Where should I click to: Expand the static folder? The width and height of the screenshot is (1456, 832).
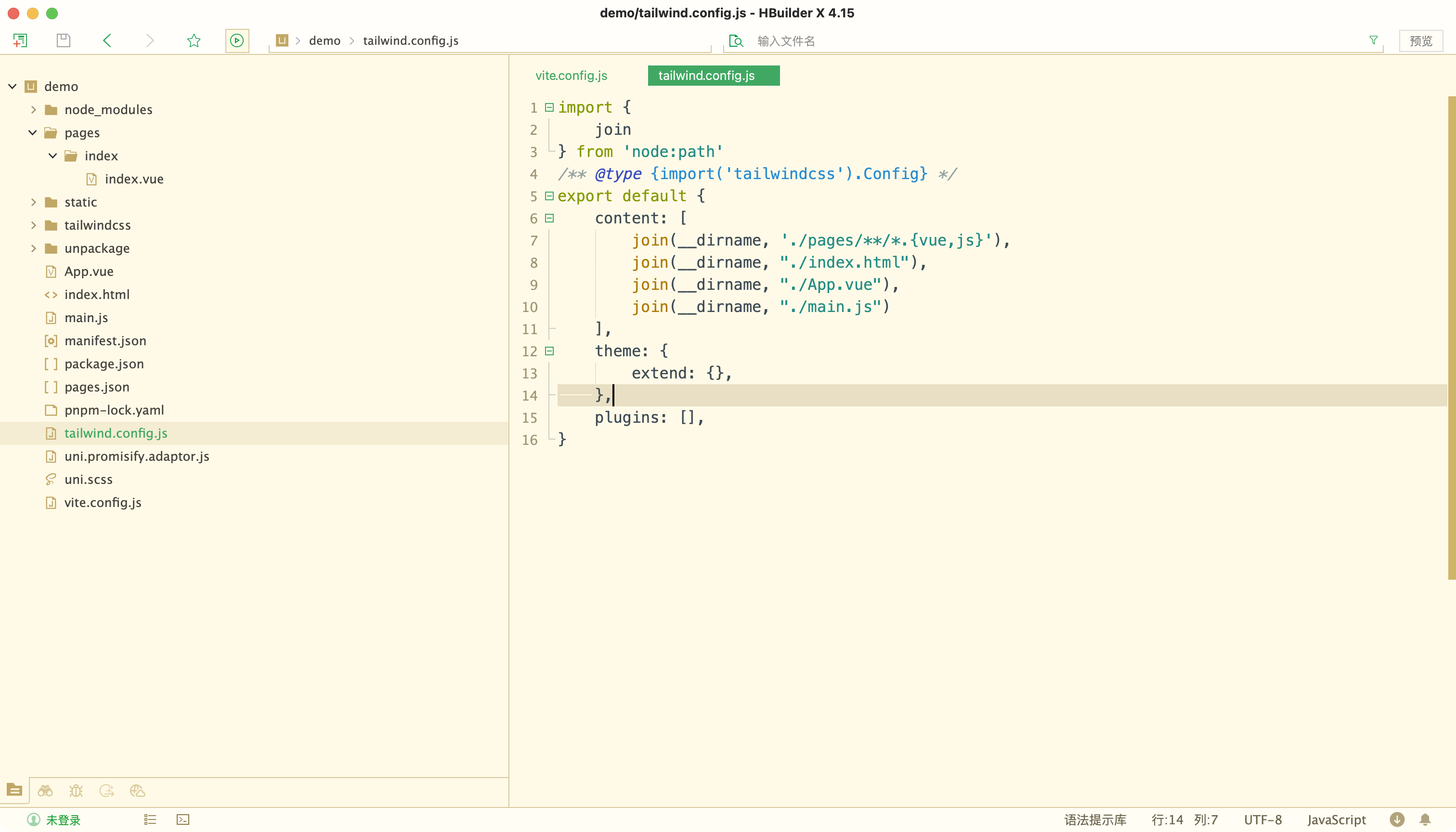(33, 202)
